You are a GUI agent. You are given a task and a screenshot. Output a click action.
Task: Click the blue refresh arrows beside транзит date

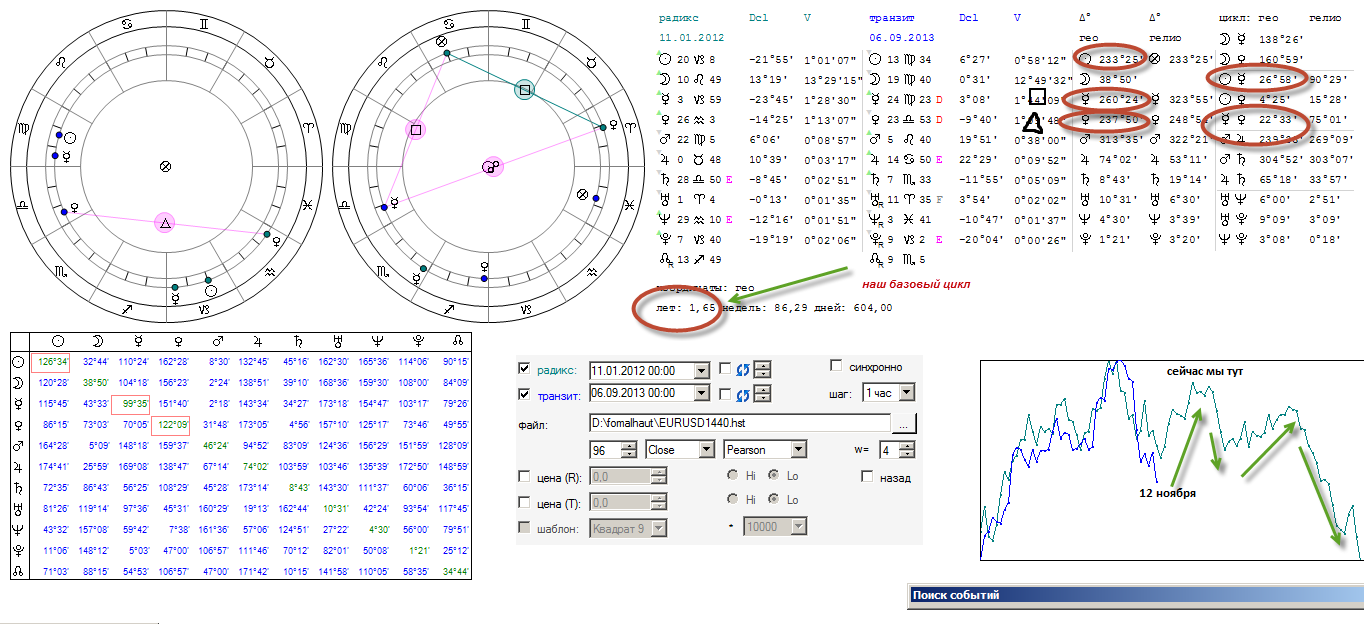[742, 394]
